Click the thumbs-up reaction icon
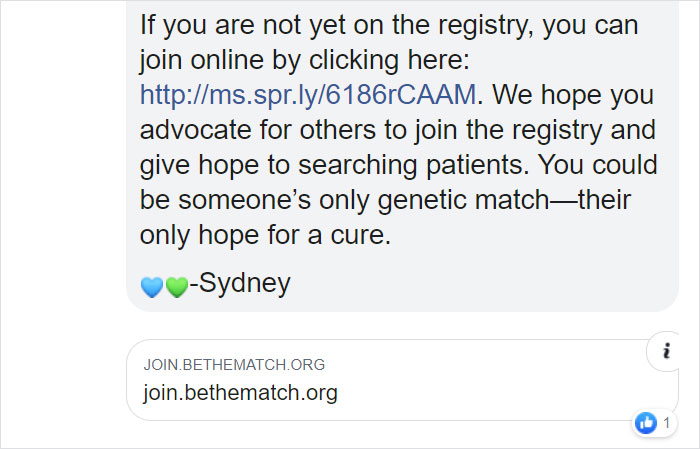The image size is (700, 449). point(646,423)
